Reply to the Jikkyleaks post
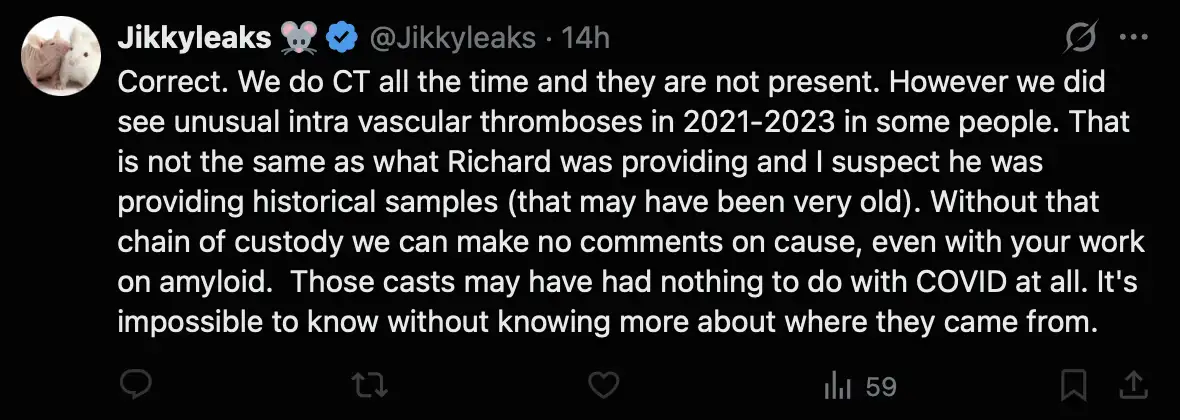Image resolution: width=1180 pixels, height=420 pixels. [x=134, y=385]
